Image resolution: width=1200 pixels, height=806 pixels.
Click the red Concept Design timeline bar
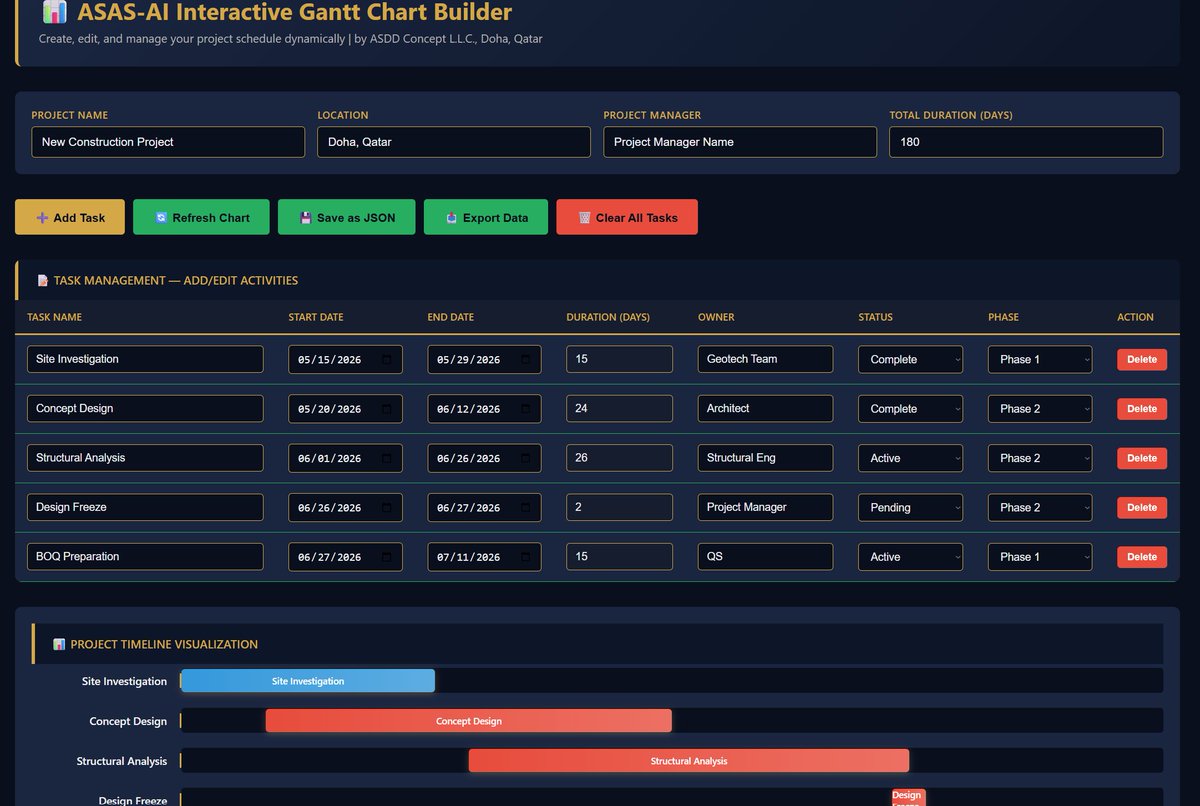coord(469,721)
